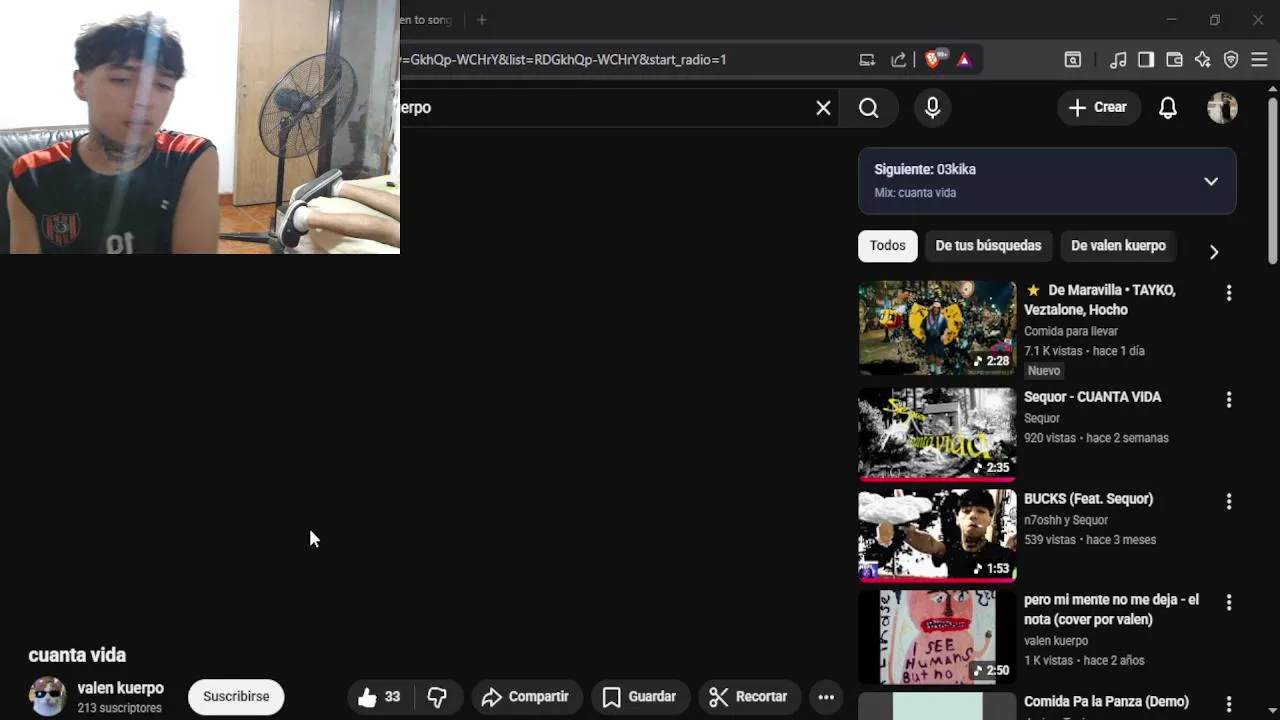
Task: Click 'n7oshh y Sequor' channel text
Action: [x=1066, y=520]
